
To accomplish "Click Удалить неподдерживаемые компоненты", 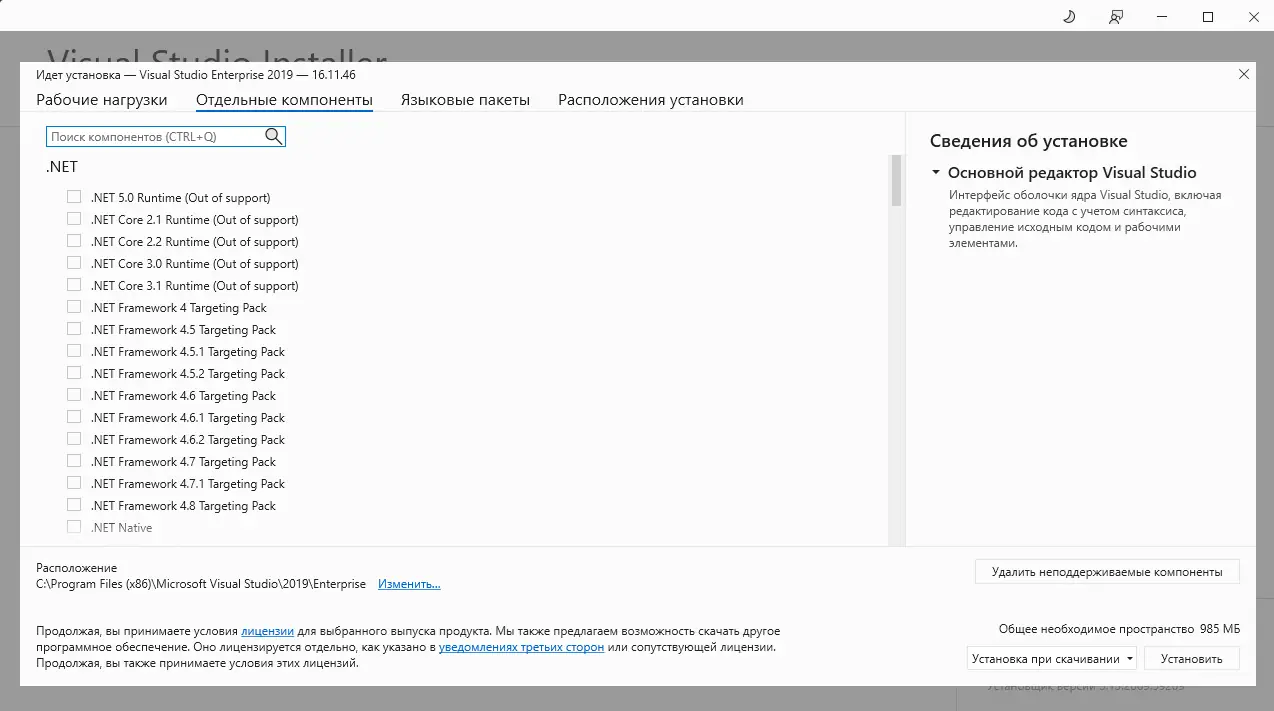I will pos(1107,571).
